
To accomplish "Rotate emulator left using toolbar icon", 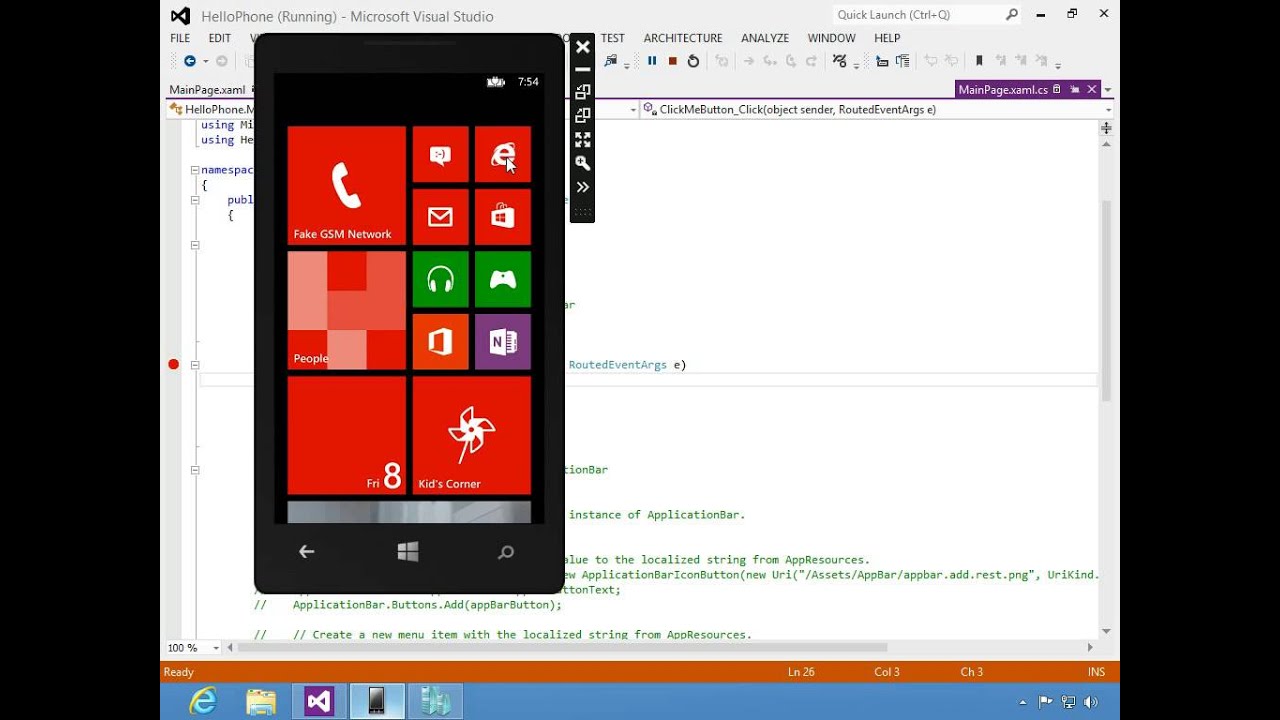I will (583, 92).
